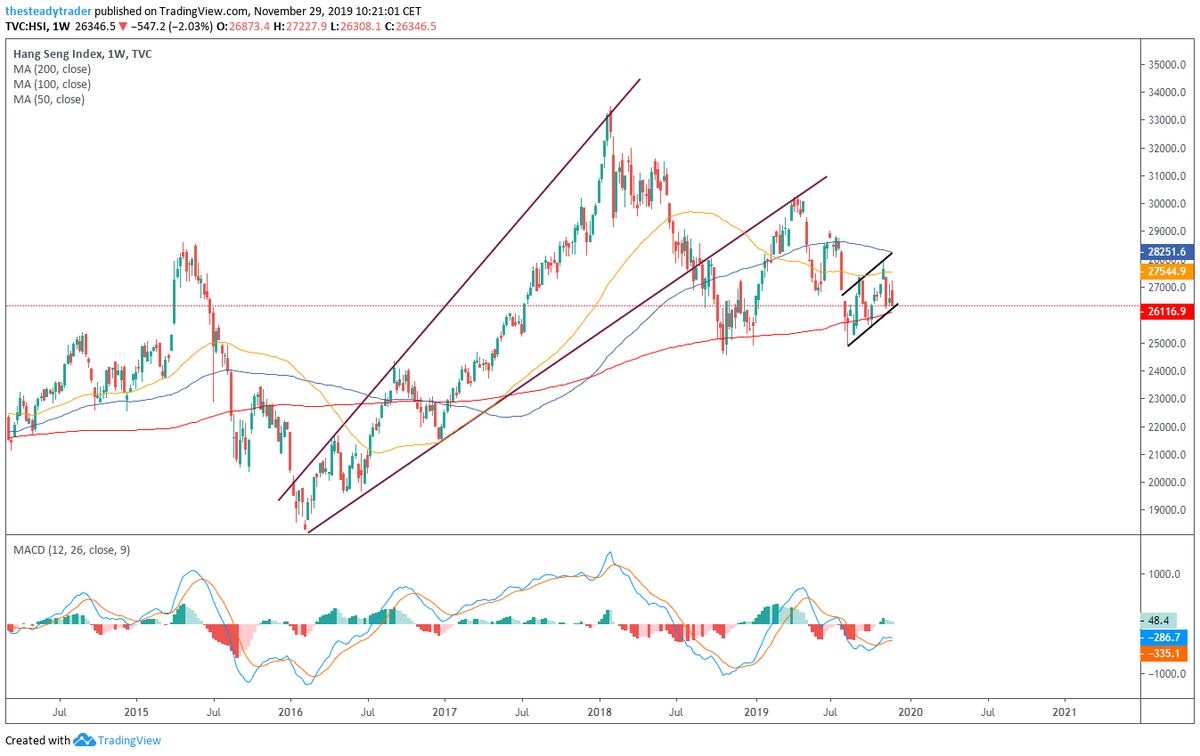Click the 'Hang Seng Index, 1W, TVC' title
The image size is (1200, 756).
[x=81, y=54]
